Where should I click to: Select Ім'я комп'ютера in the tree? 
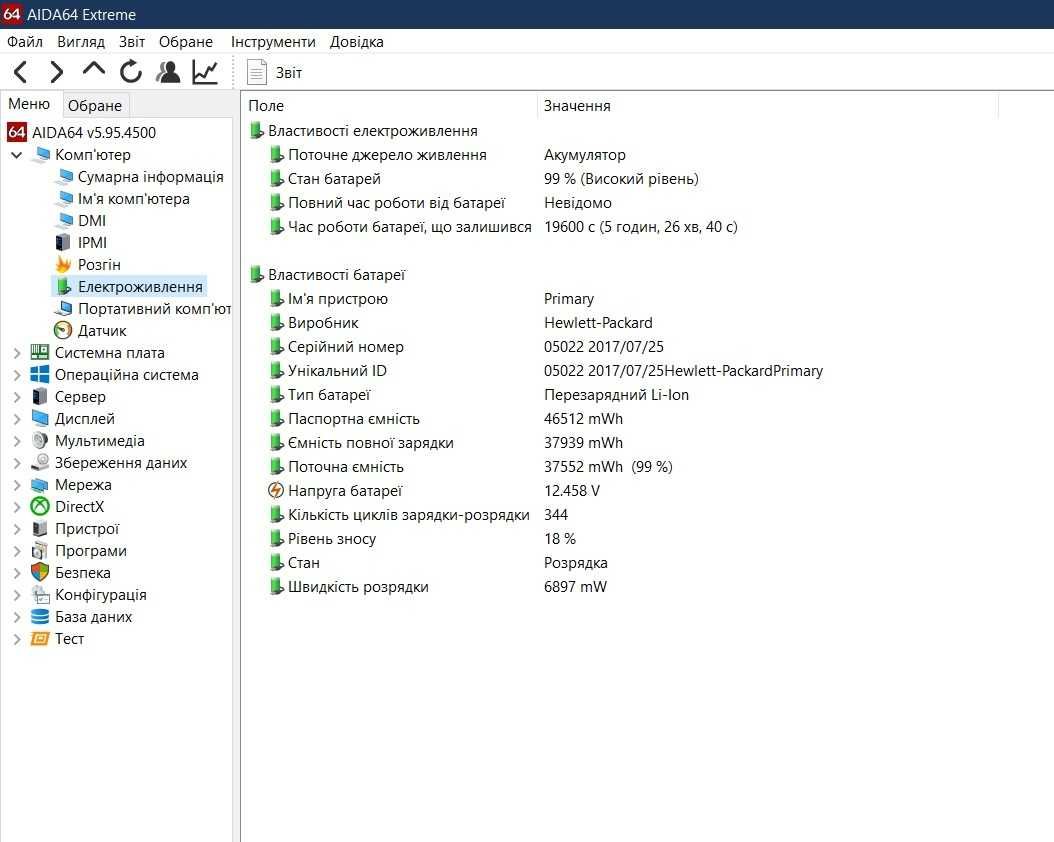point(134,199)
